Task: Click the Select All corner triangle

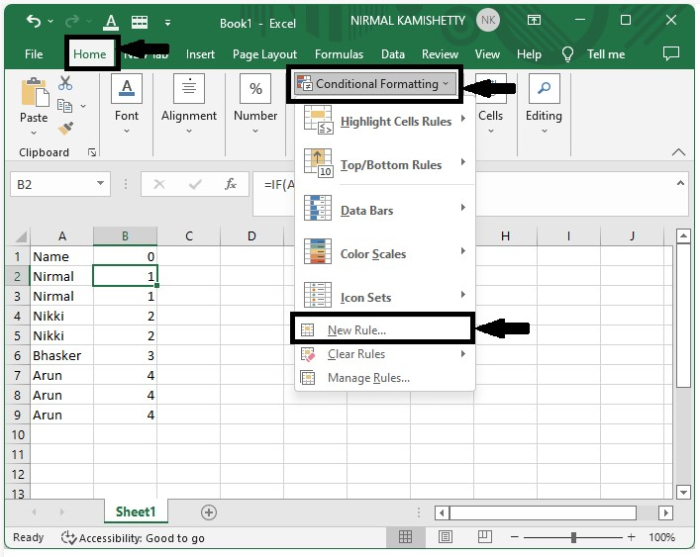Action: coord(19,236)
